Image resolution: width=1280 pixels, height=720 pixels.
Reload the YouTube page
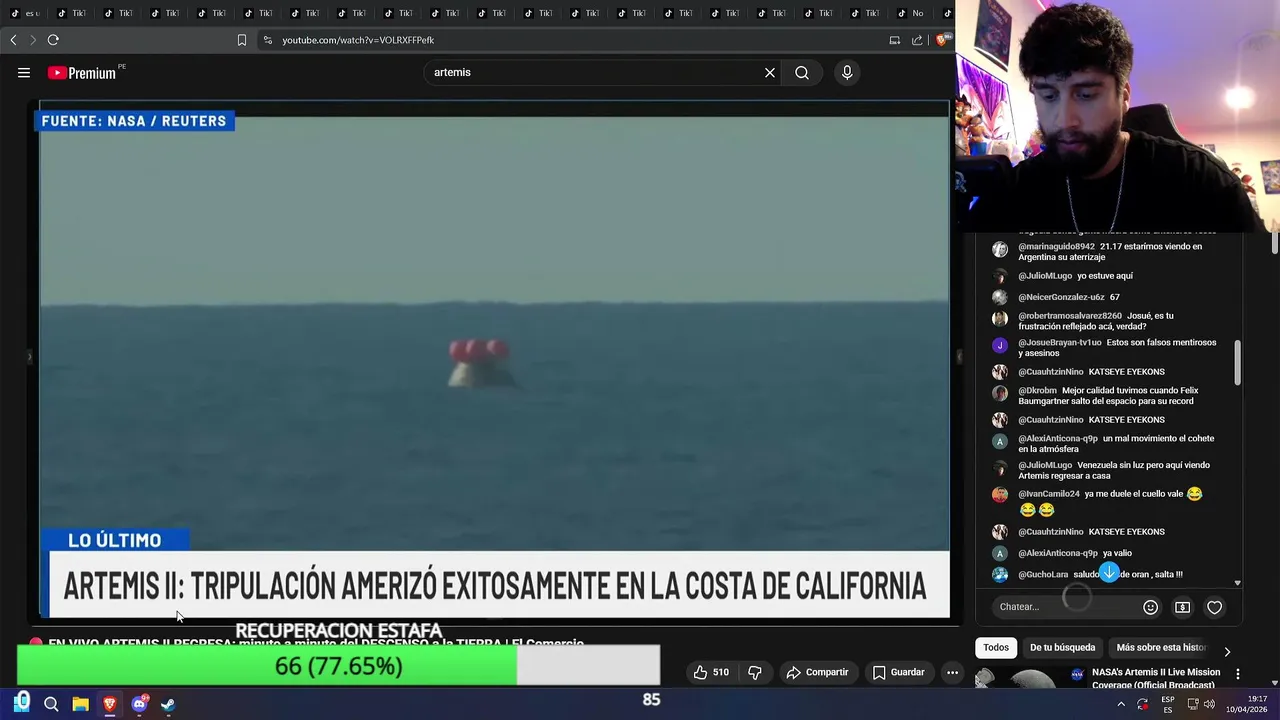point(53,40)
